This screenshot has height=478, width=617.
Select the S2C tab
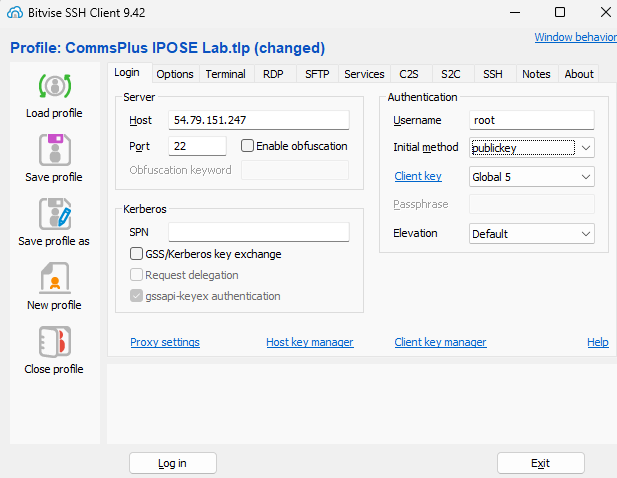451,74
